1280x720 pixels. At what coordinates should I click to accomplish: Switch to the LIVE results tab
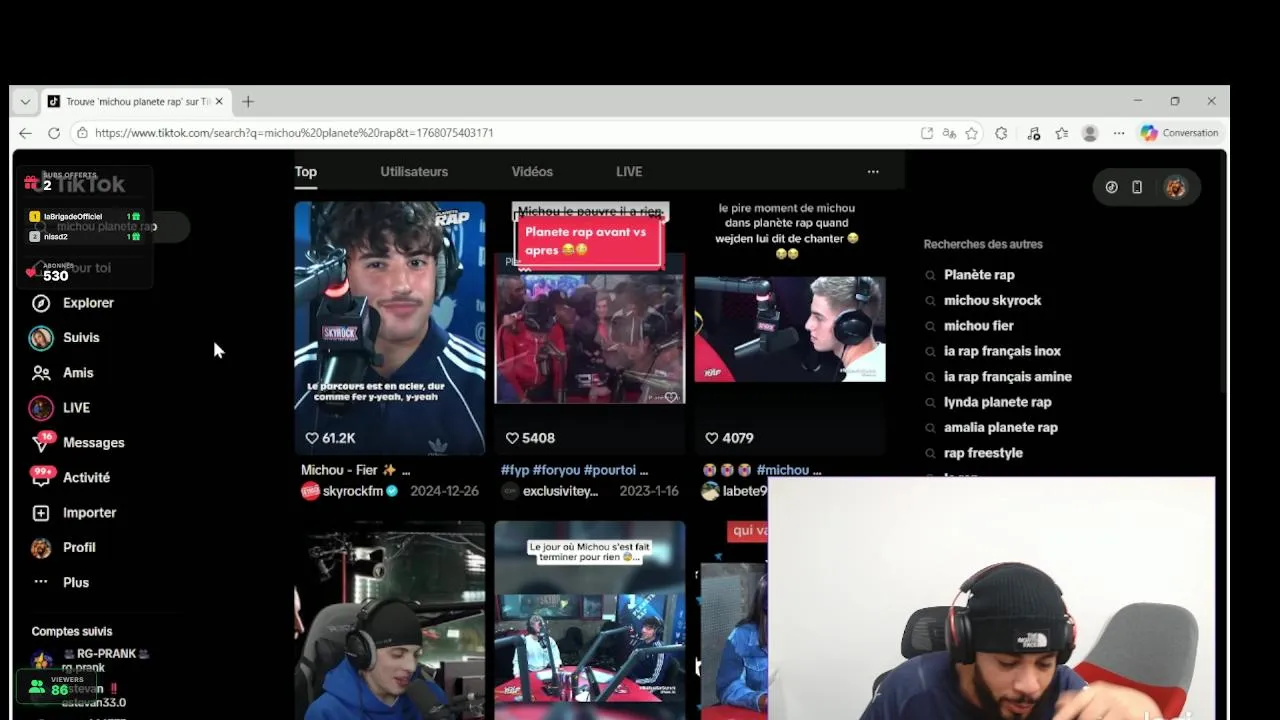629,172
